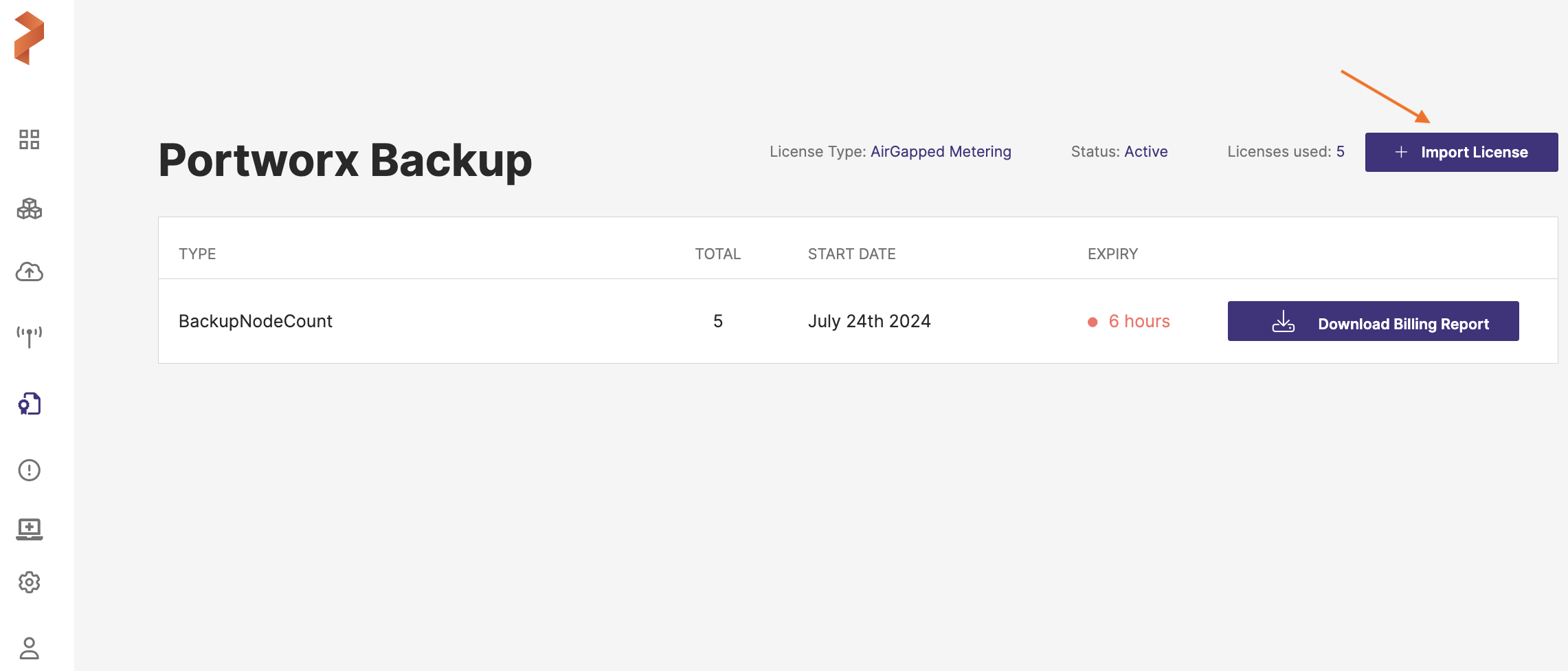The height and width of the screenshot is (671, 1568).
Task: Click the monitor with plus icon
Action: point(29,529)
